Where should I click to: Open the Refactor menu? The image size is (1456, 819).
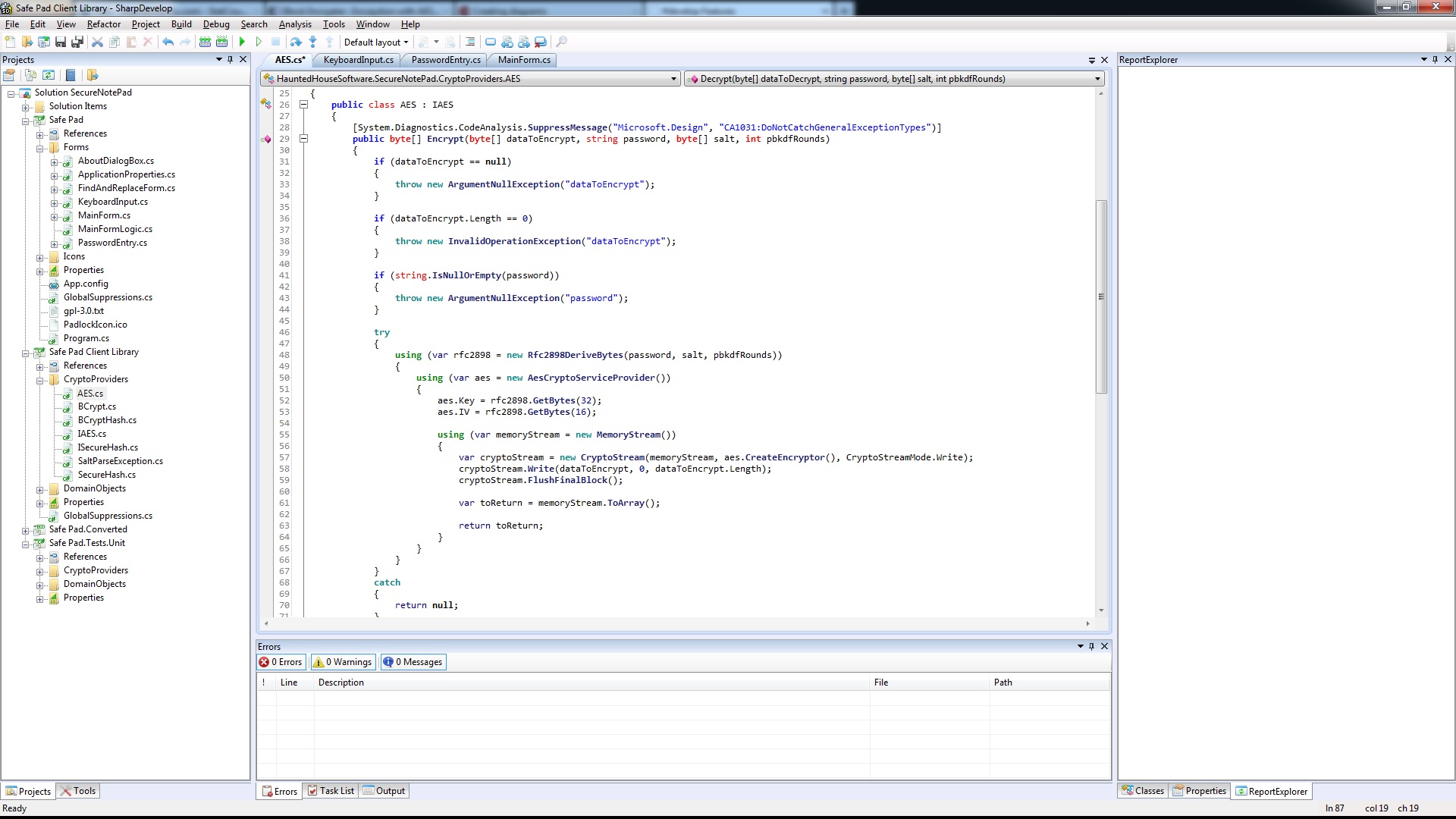(x=103, y=24)
